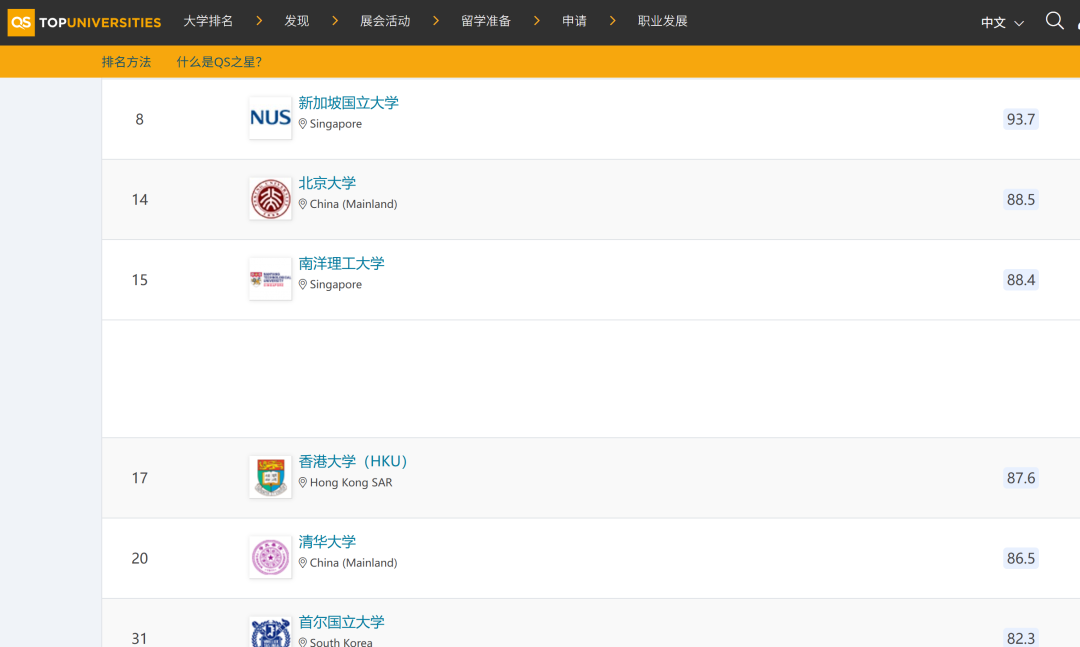Open the 留学准备 menu
The height and width of the screenshot is (647, 1080).
486,21
